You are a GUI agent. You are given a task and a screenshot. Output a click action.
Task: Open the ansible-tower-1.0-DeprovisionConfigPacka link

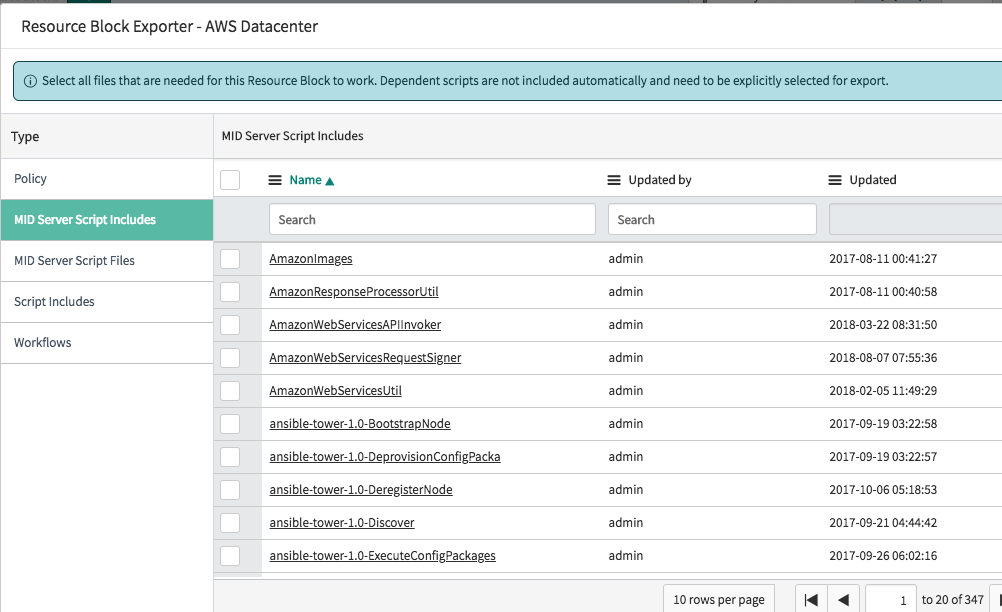tap(385, 457)
